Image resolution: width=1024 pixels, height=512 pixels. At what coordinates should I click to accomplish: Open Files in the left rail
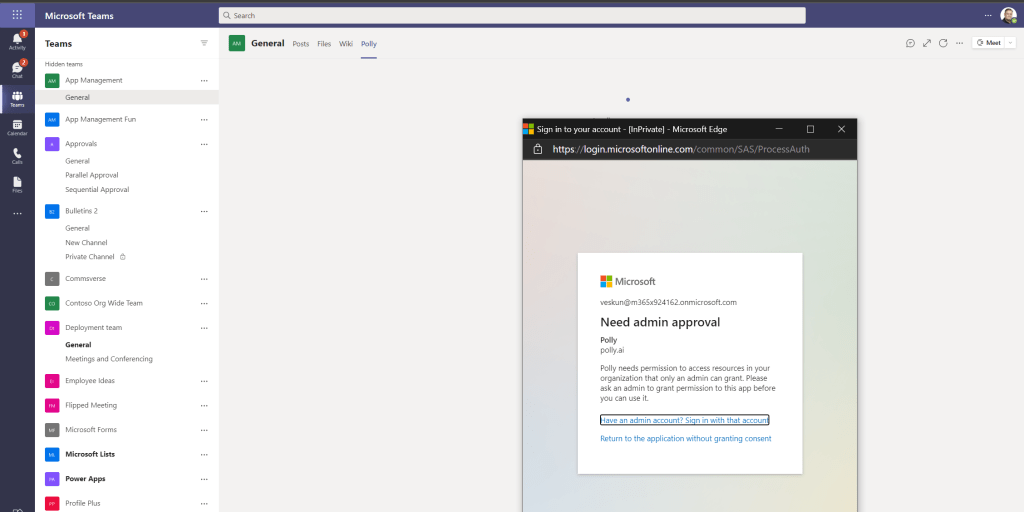(x=17, y=183)
